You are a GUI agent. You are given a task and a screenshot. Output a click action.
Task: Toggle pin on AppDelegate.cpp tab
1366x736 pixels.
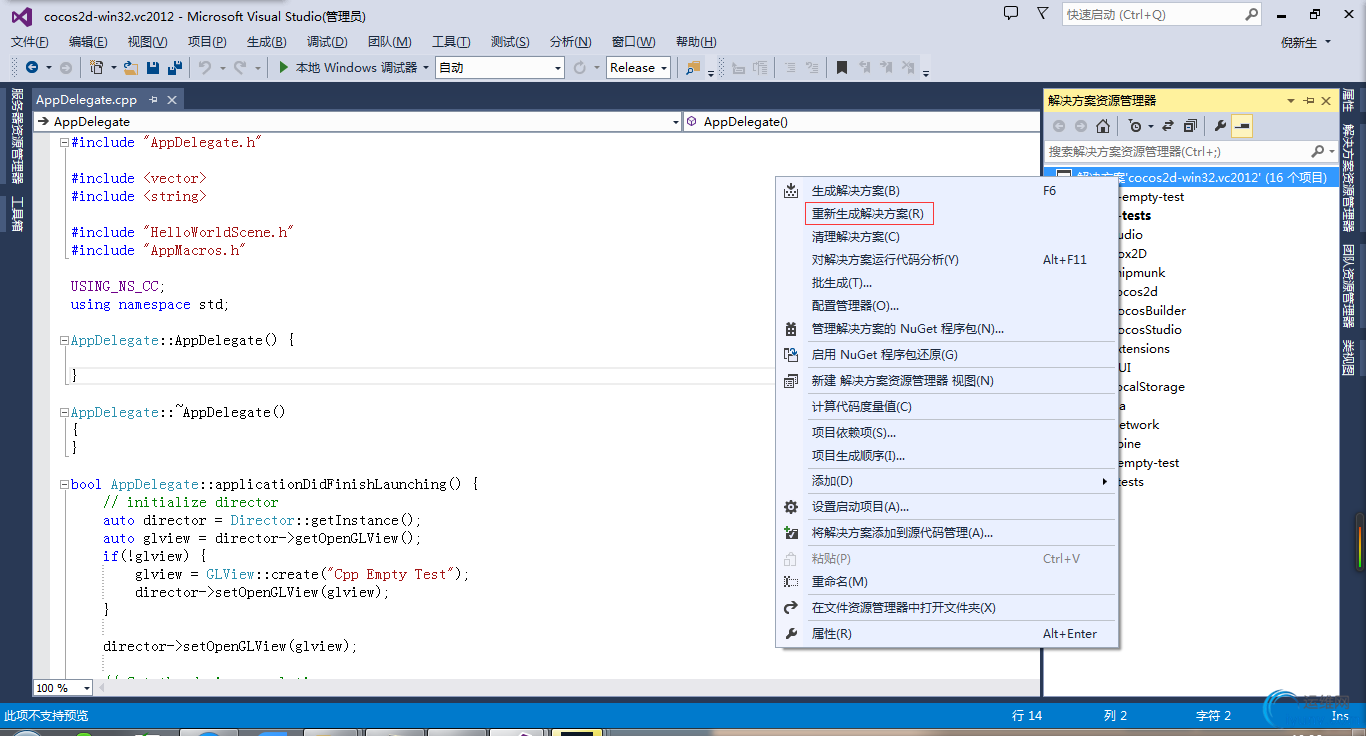point(154,100)
